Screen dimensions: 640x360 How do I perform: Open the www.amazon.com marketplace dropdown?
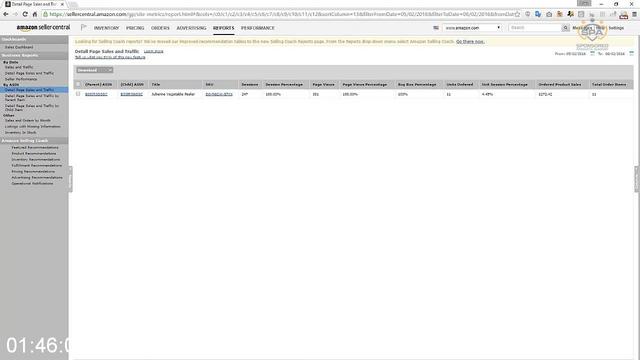[472, 28]
